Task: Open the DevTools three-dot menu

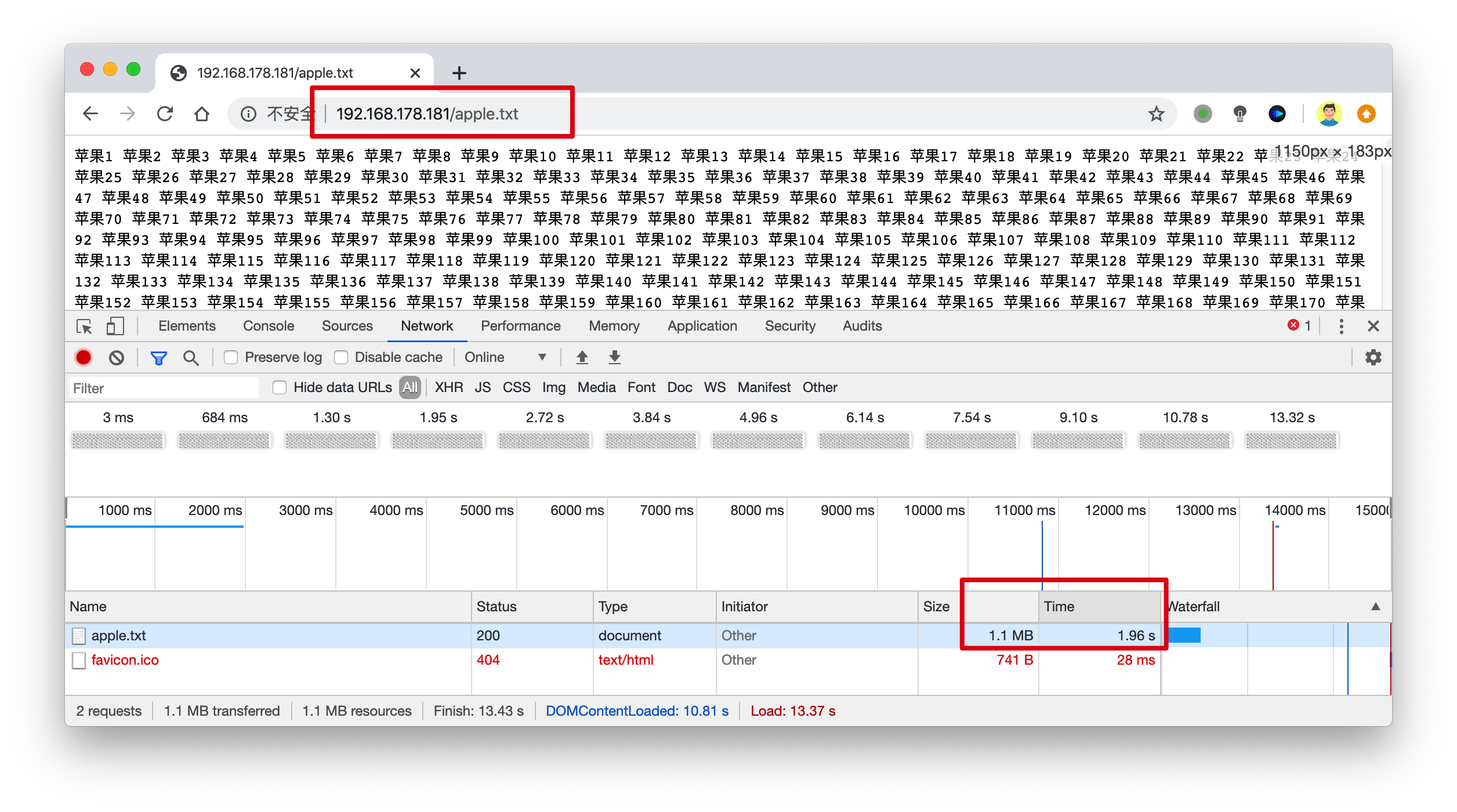Action: click(x=1341, y=326)
